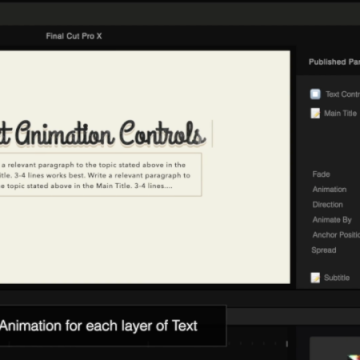The image size is (360, 360).
Task: Click the Spread parameter label
Action: [x=324, y=250]
